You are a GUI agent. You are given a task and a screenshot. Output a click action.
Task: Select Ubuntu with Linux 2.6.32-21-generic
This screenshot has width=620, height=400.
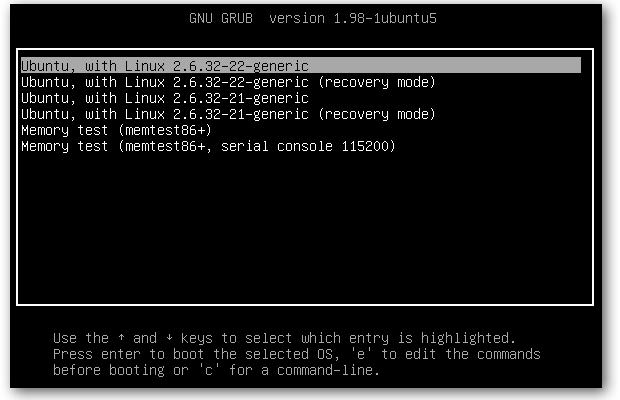165,98
